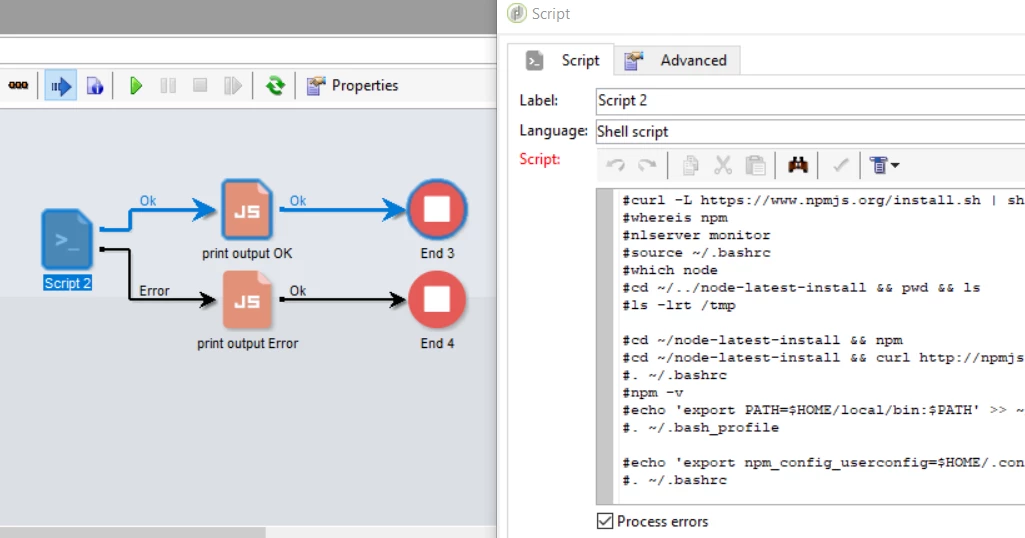
Task: Open the Language field showing Shell script
Action: tap(811, 131)
